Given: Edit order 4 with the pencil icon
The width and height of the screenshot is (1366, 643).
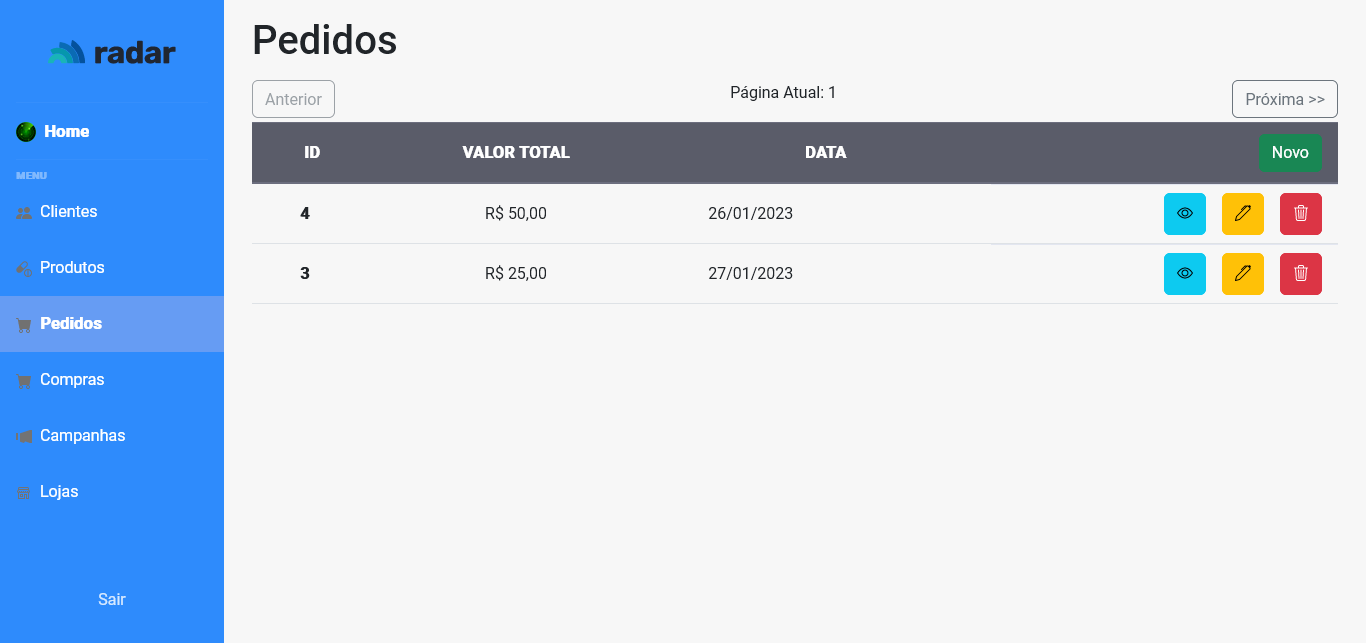Looking at the screenshot, I should [1243, 214].
